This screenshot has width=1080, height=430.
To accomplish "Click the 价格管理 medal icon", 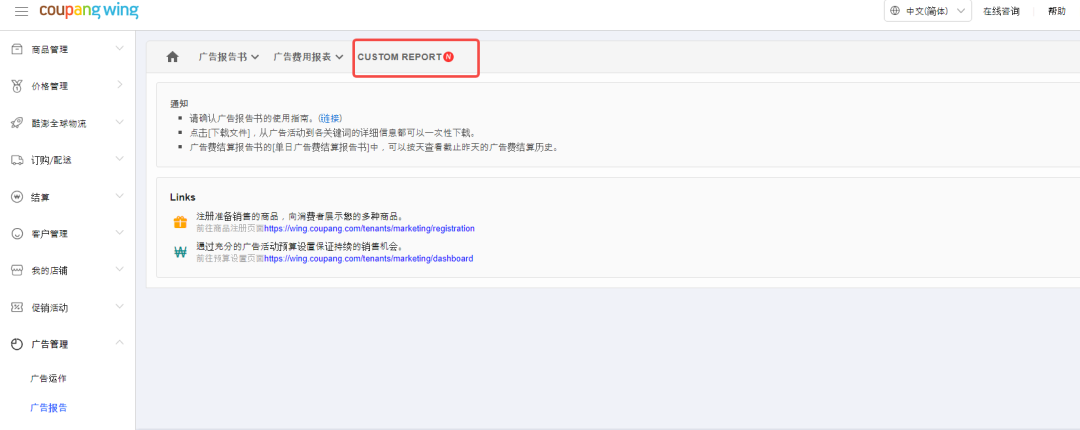I will 17,86.
